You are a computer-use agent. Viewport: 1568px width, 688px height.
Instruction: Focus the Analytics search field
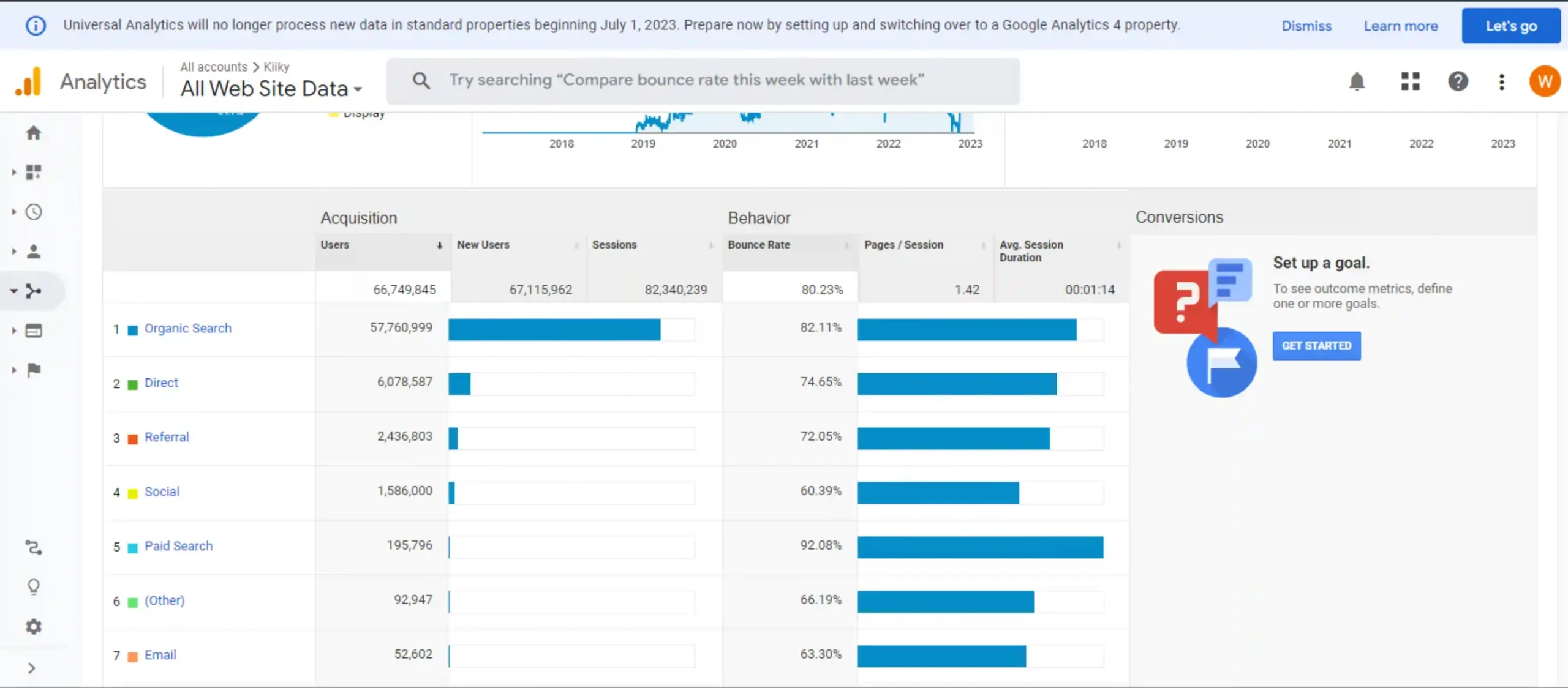(x=703, y=81)
